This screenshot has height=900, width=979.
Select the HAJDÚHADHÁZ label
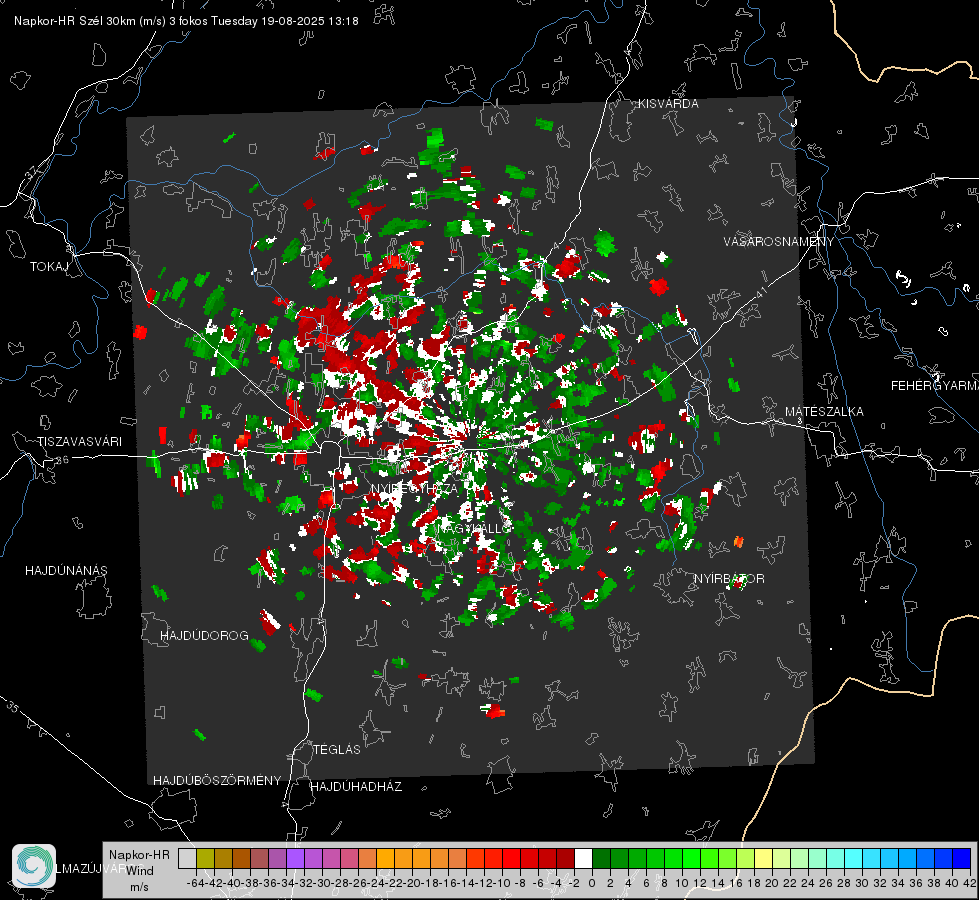[x=357, y=787]
